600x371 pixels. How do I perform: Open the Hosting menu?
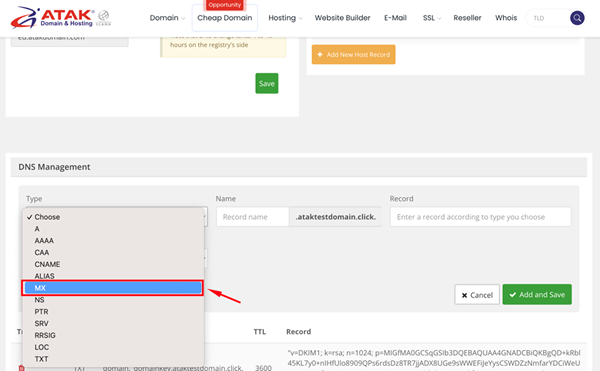(285, 18)
